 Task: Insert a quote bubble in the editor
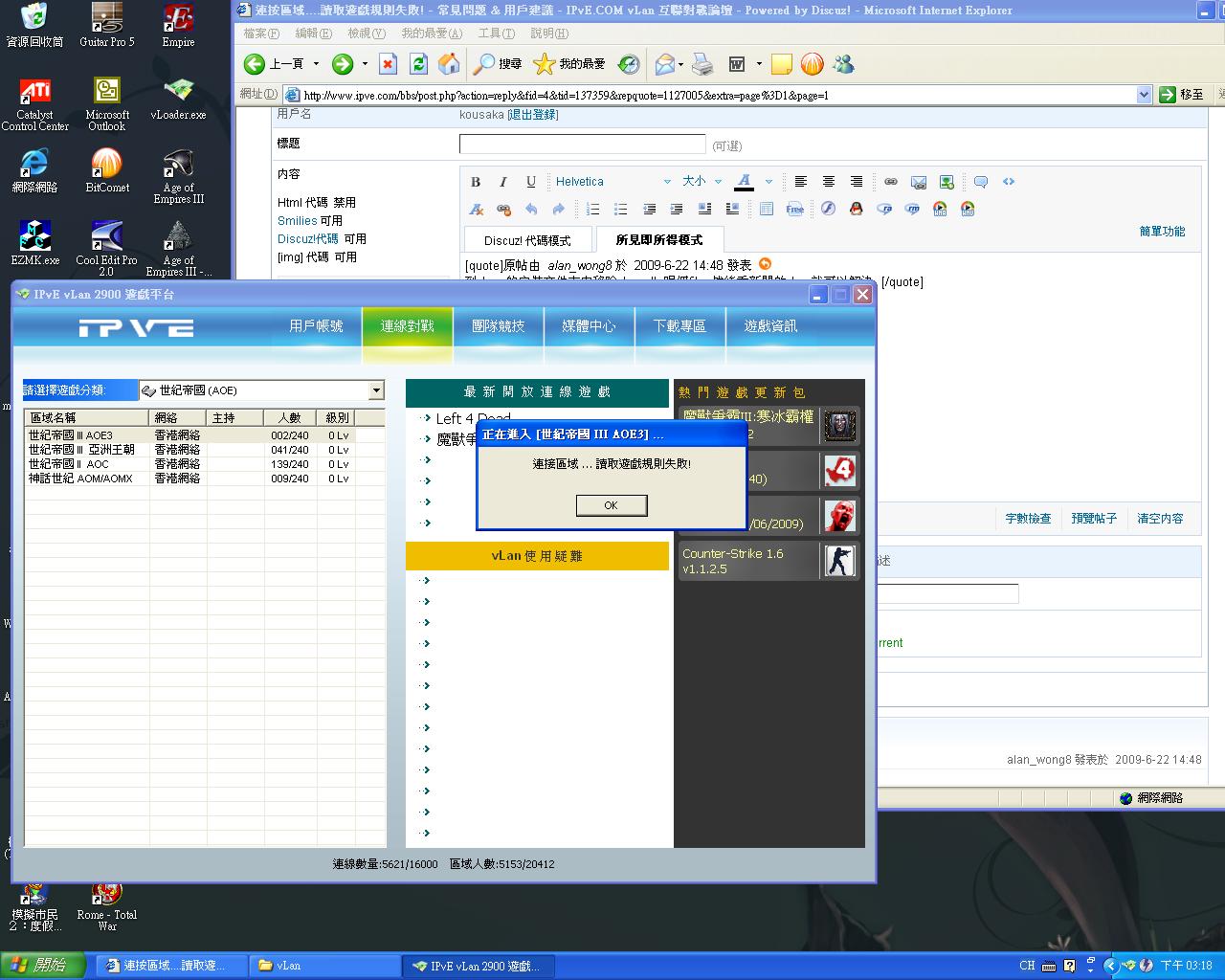981,182
